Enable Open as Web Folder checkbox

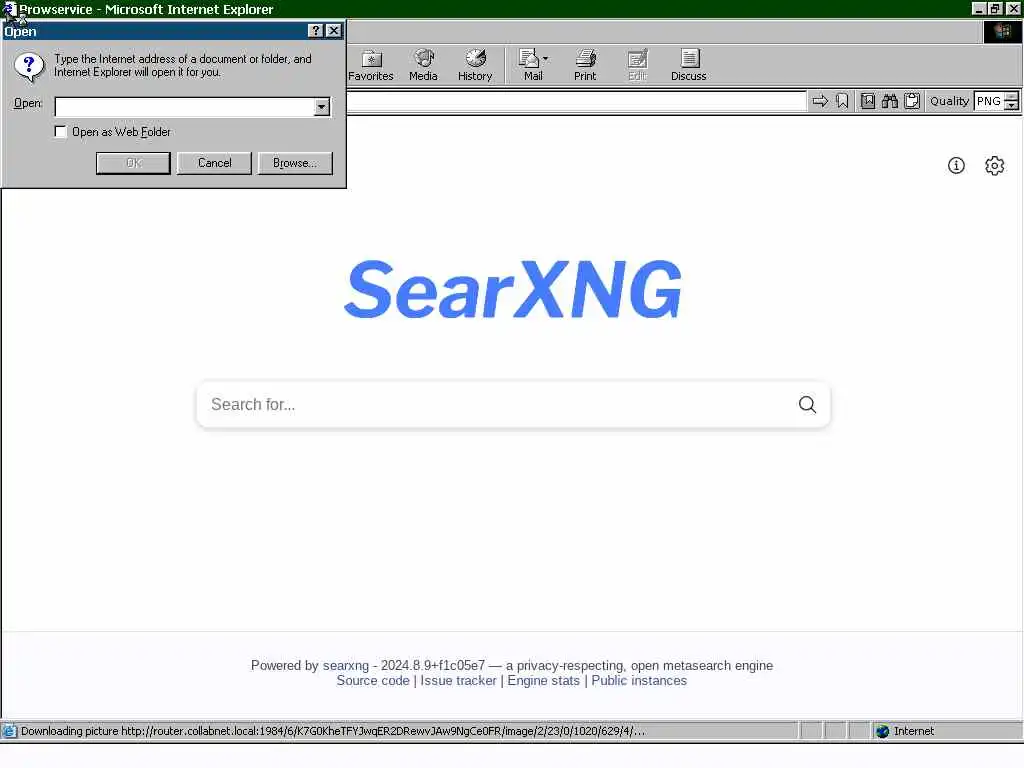[61, 132]
